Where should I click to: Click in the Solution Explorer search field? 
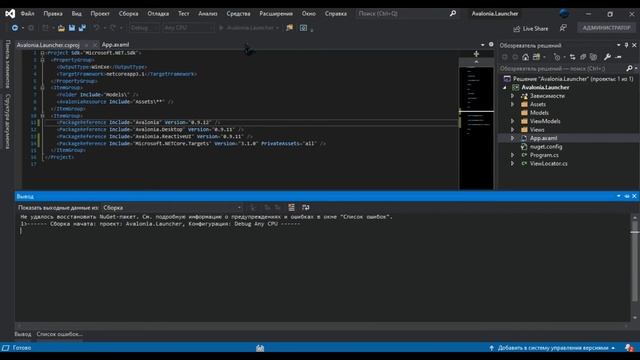[562, 69]
